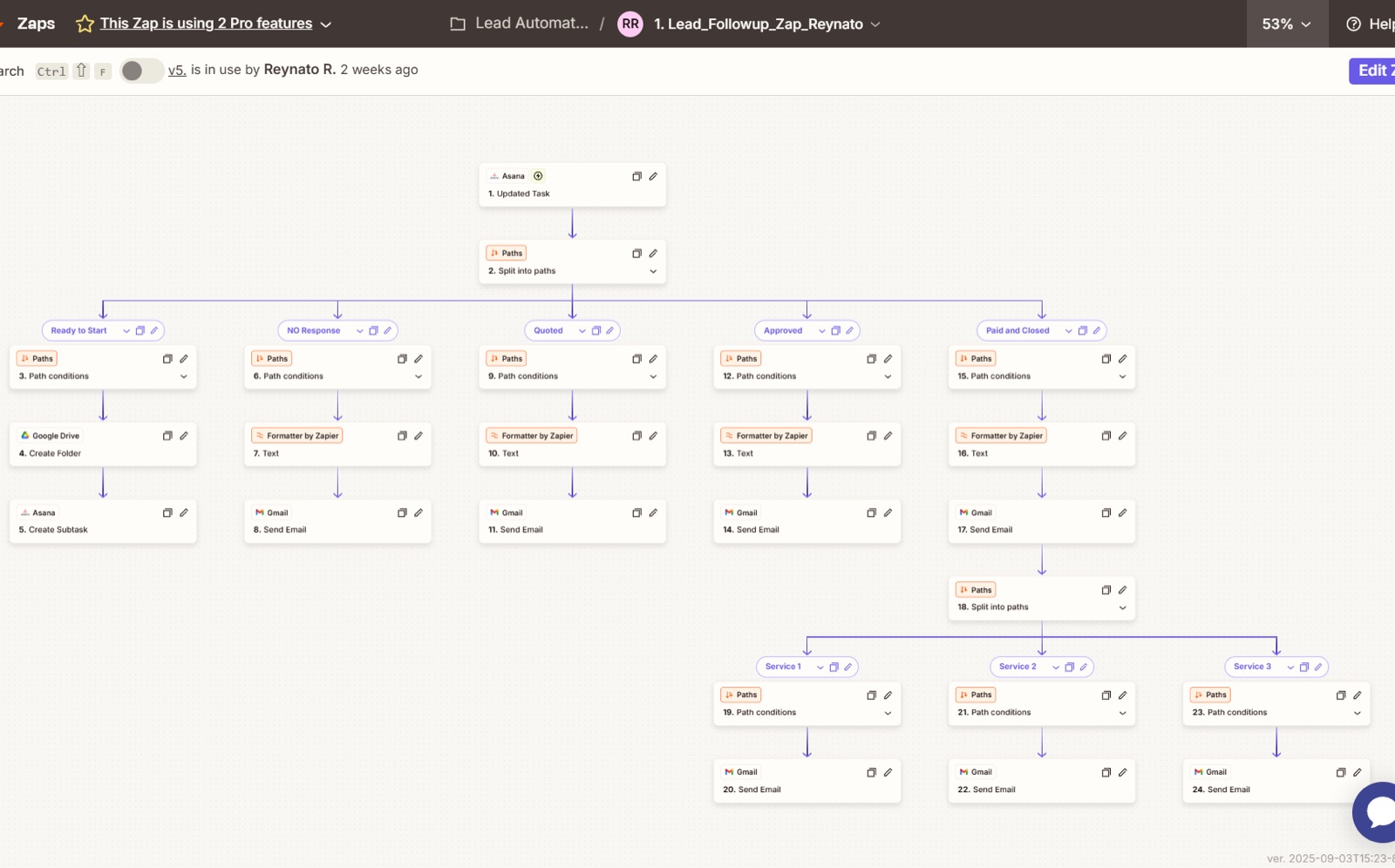Click the pencil icon on step 2 Split into paths
This screenshot has width=1395, height=868.
pyautogui.click(x=653, y=254)
